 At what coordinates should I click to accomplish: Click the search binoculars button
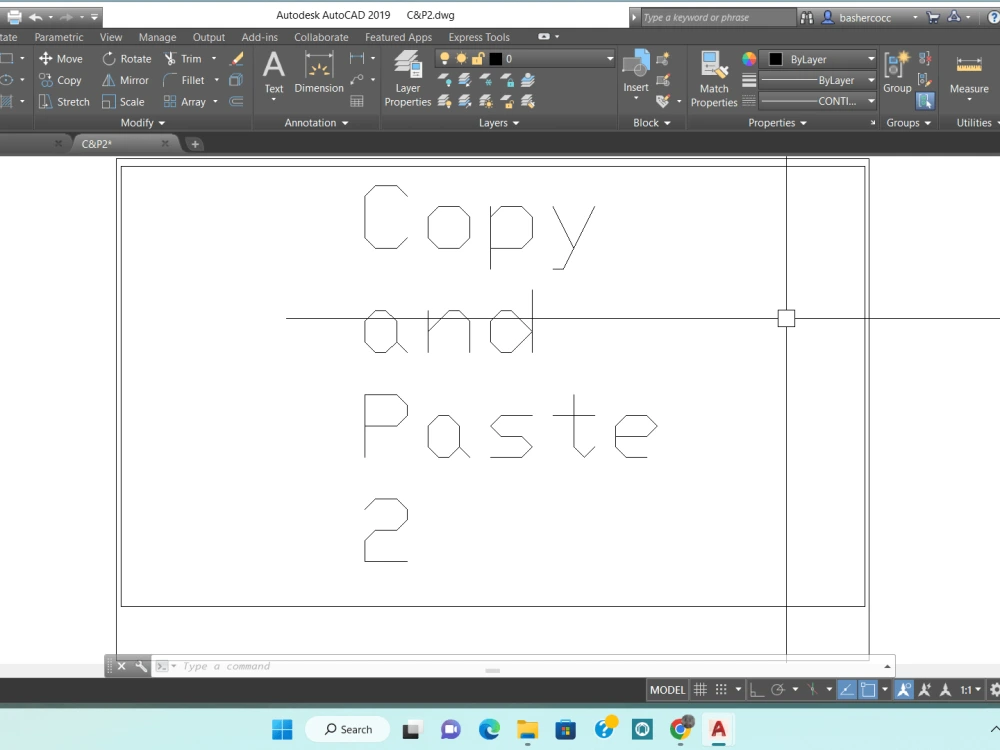(807, 17)
